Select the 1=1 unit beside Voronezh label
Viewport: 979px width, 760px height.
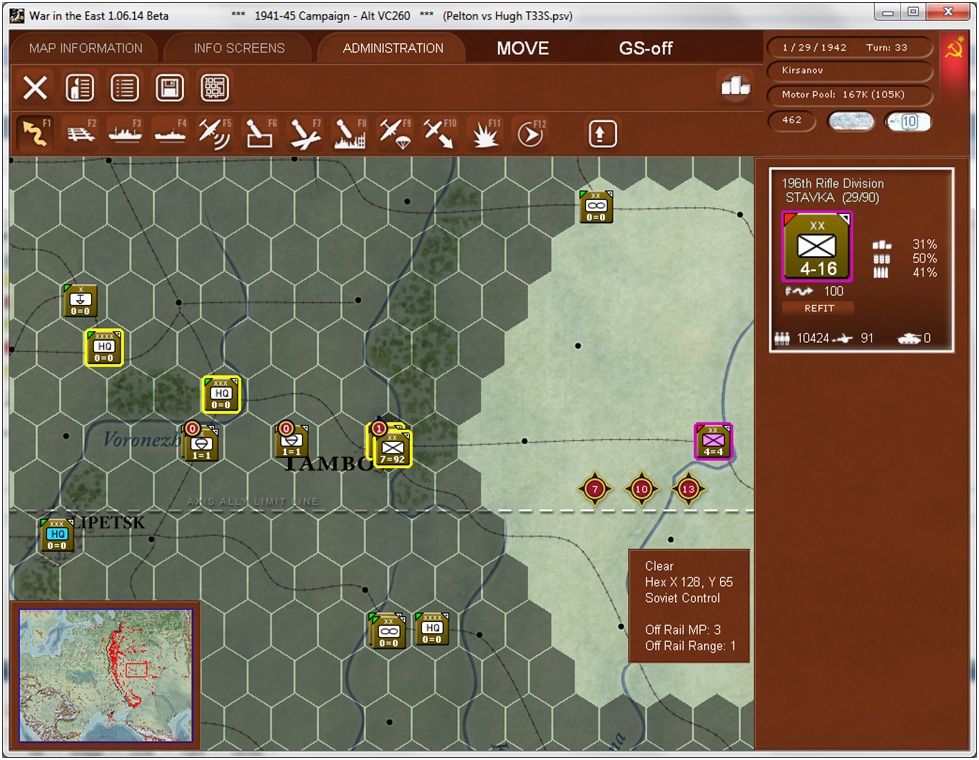200,442
